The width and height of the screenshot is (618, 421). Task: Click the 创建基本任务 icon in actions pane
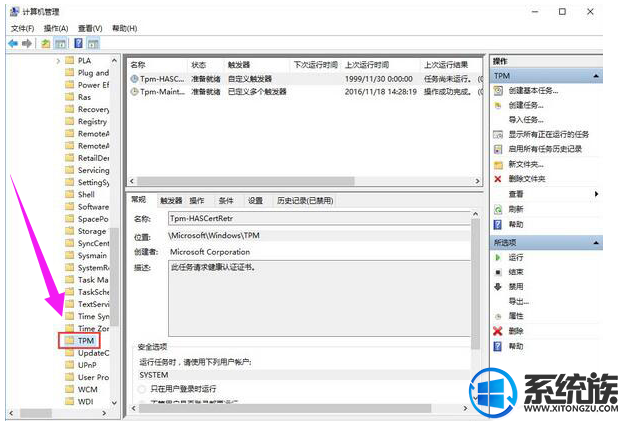pos(498,91)
